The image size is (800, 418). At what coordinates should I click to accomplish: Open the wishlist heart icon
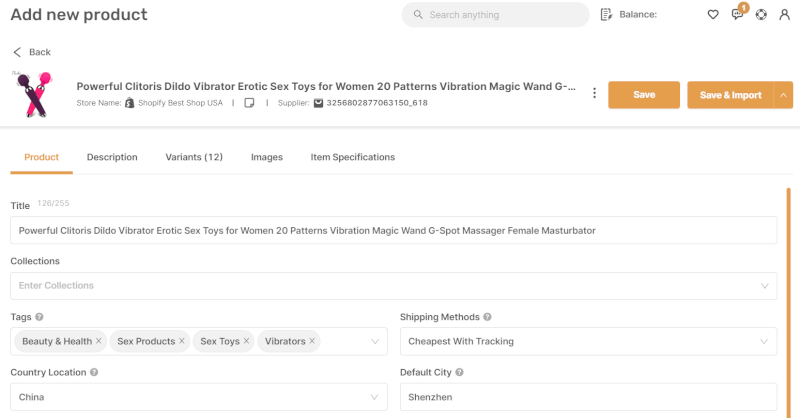[713, 15]
